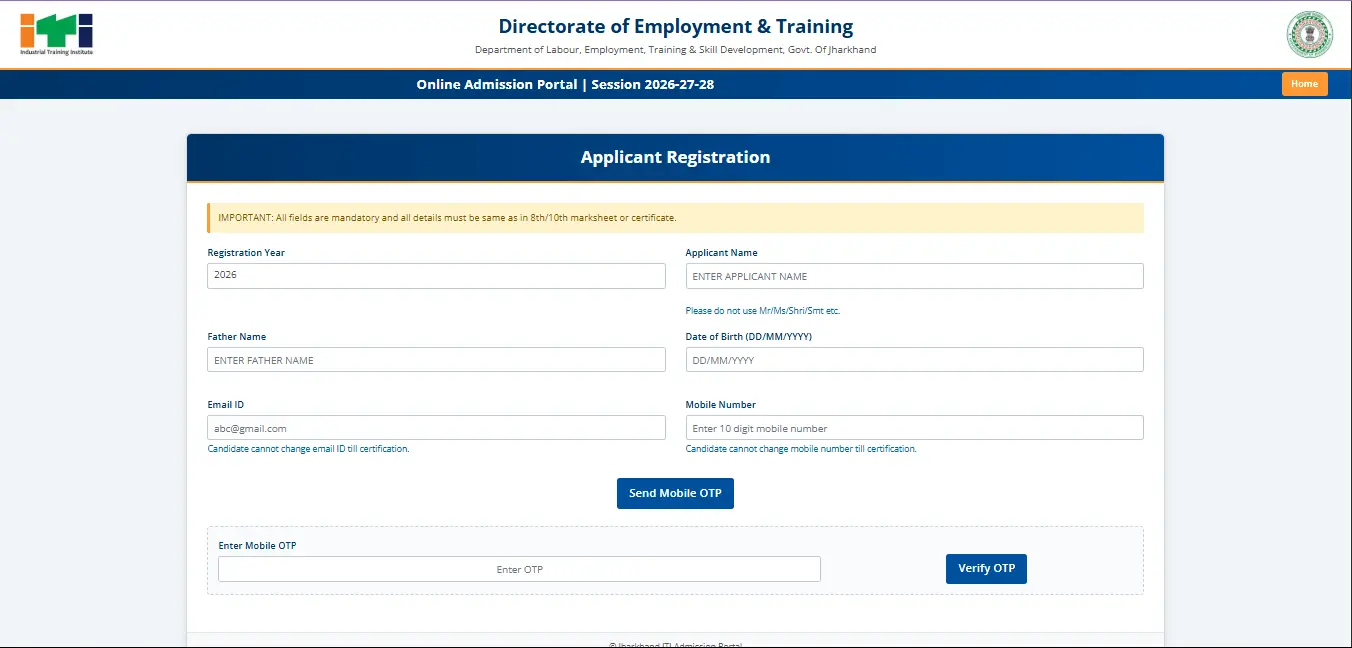Click the 'Date of Birth (DD/MM/YYYY)' label
1352x648 pixels.
[748, 337]
